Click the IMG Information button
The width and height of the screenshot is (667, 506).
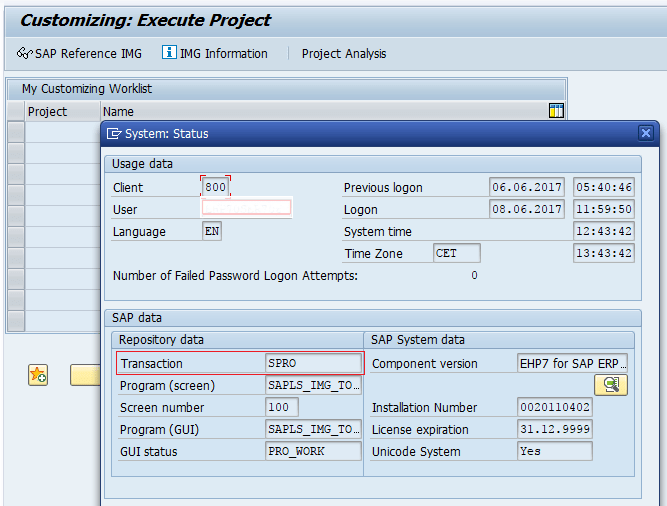coord(215,54)
